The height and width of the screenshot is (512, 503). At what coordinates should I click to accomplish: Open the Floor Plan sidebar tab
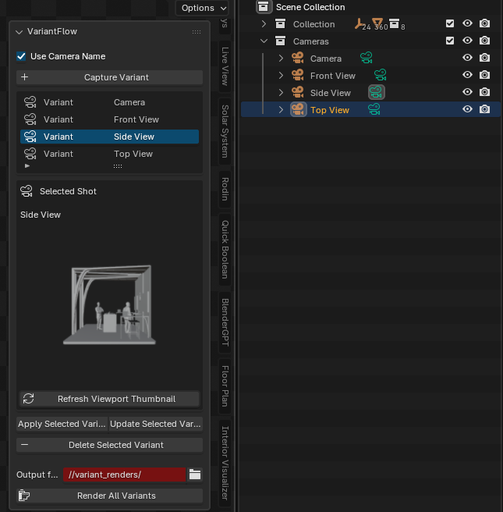tap(225, 386)
